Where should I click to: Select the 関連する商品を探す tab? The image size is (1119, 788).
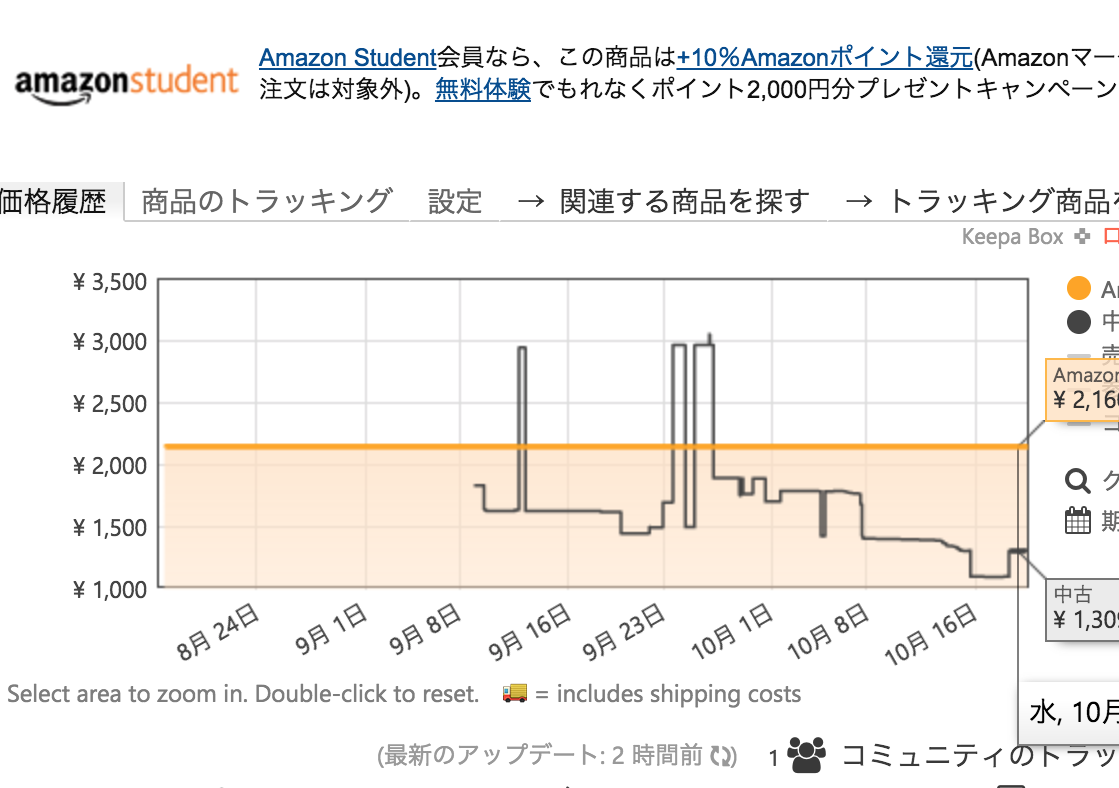click(663, 201)
